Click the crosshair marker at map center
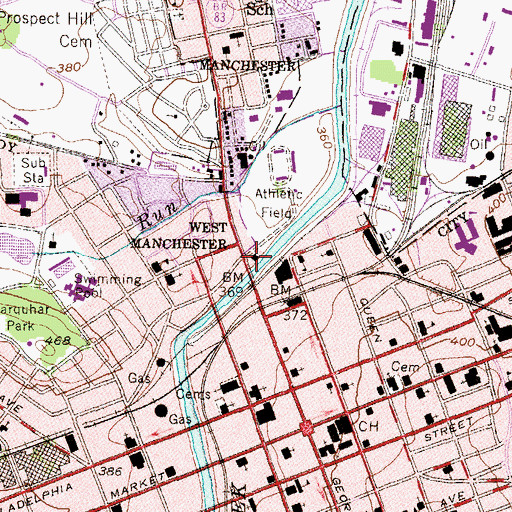Image resolution: width=512 pixels, height=512 pixels. (x=256, y=256)
